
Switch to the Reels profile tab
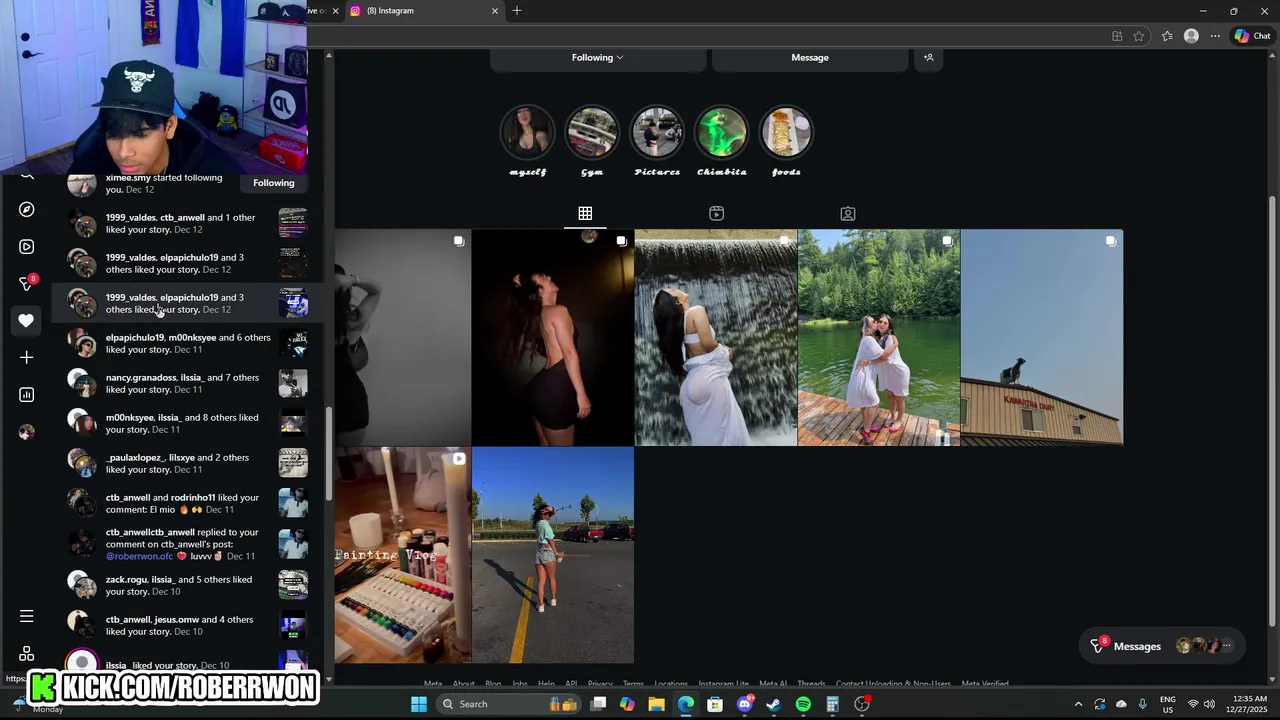click(716, 213)
